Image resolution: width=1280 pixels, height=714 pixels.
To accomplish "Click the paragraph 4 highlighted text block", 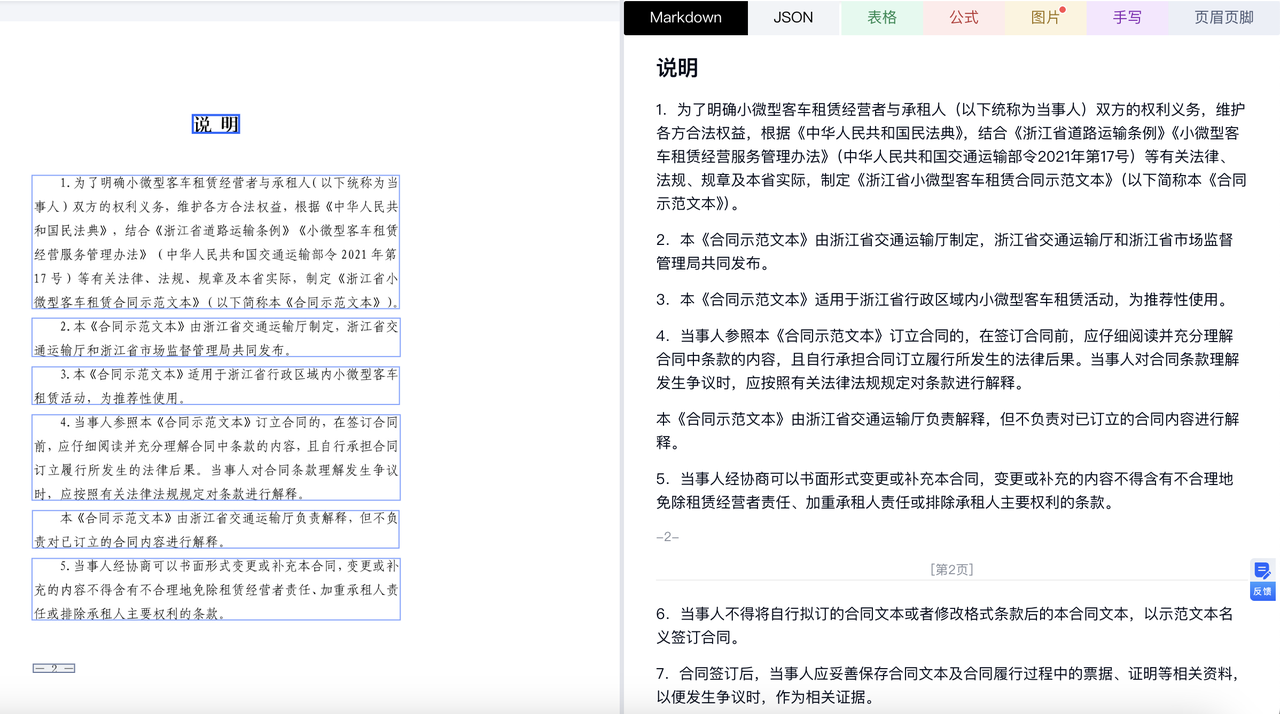I will click(x=214, y=457).
